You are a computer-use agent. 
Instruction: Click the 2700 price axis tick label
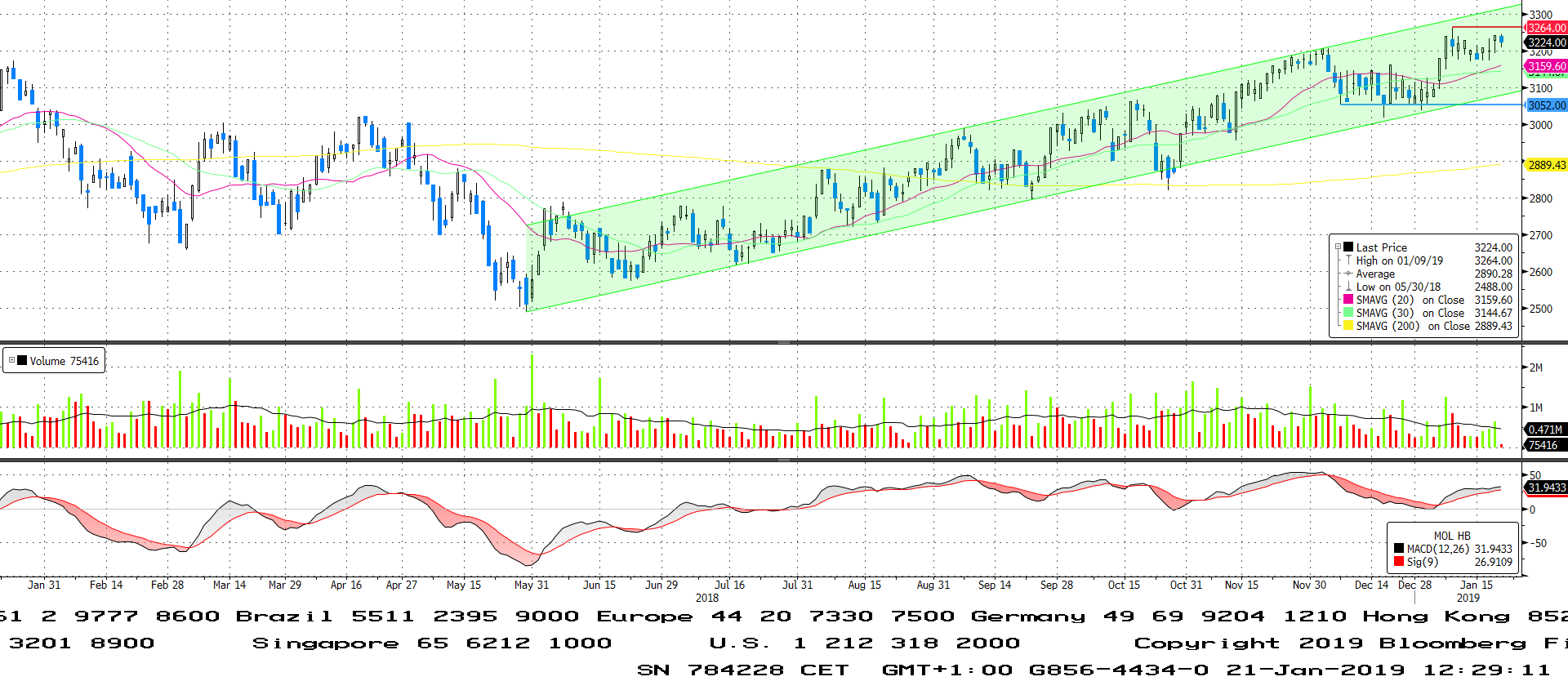coord(1541,235)
